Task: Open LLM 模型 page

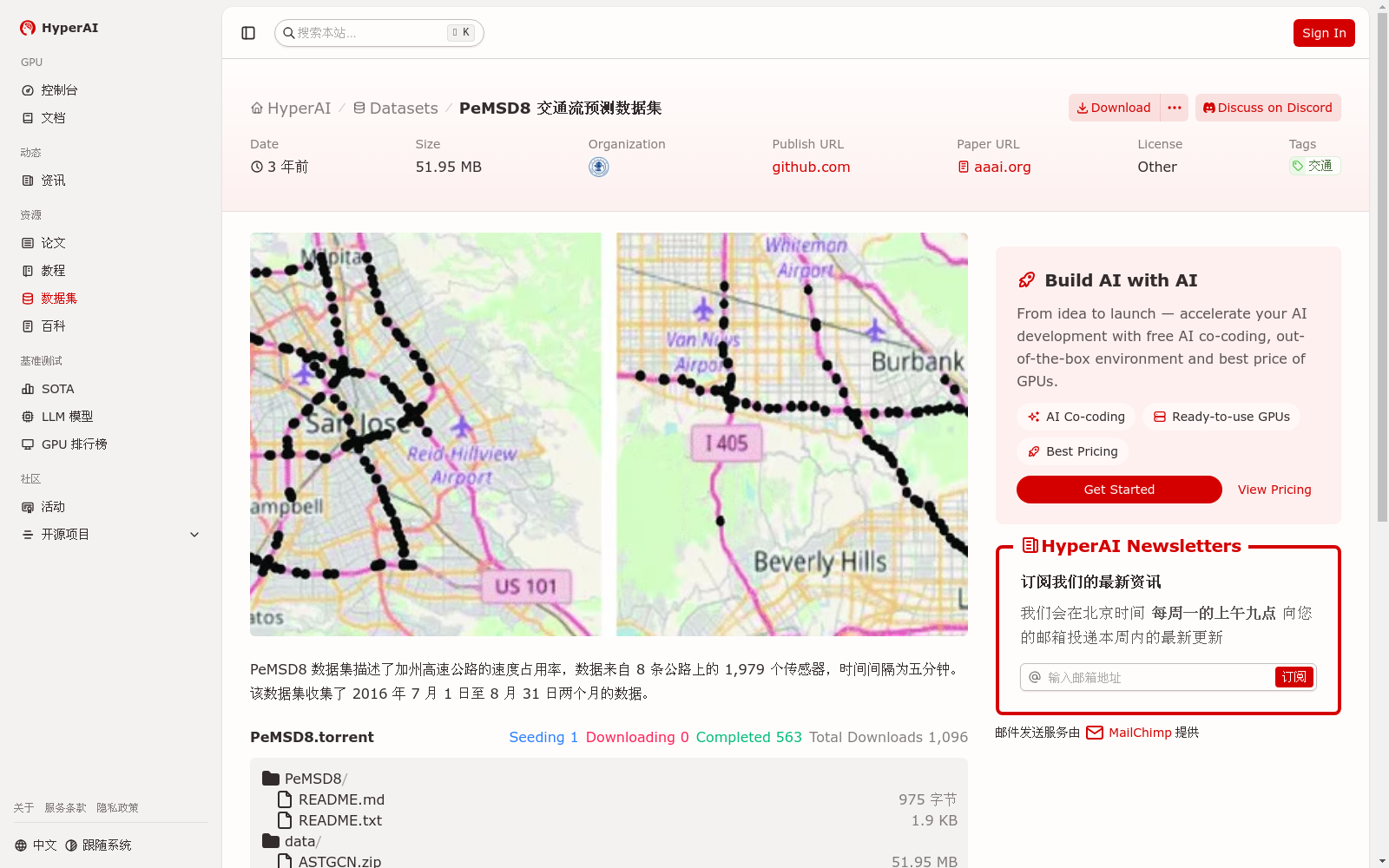Action: (111, 417)
